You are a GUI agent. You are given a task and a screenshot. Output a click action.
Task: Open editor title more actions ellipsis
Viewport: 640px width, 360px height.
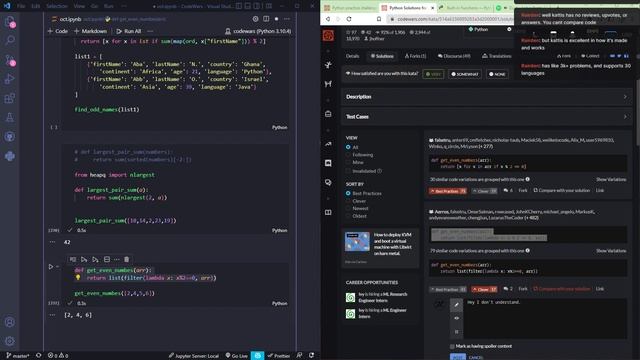coord(287,19)
